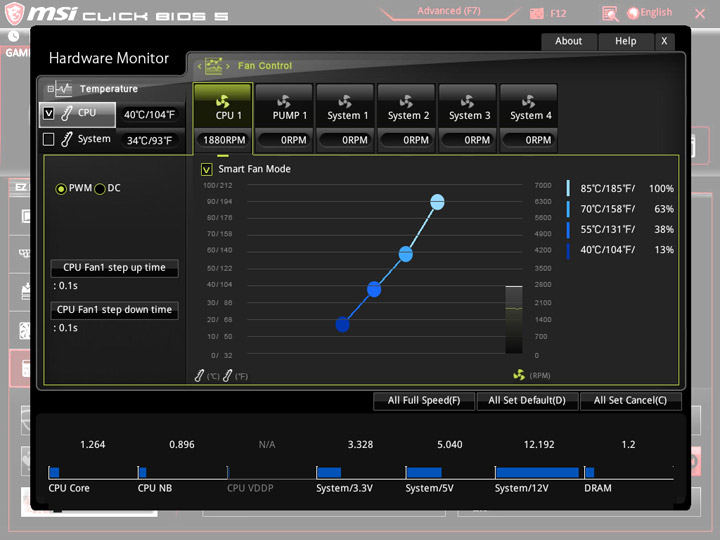Open the About button
Image resolution: width=720 pixels, height=540 pixels.
(x=568, y=41)
